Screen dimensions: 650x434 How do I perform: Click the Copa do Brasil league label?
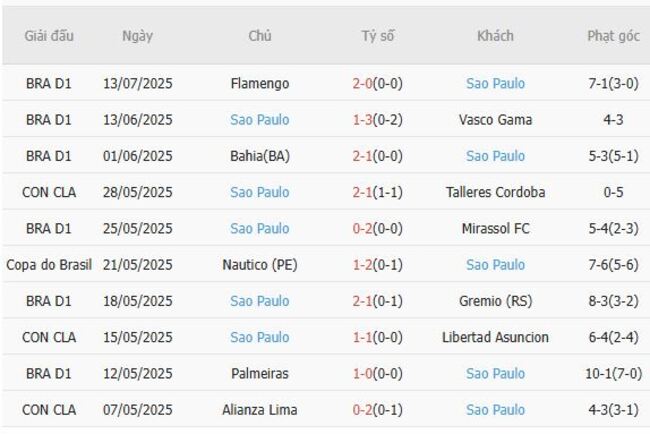[x=49, y=265]
